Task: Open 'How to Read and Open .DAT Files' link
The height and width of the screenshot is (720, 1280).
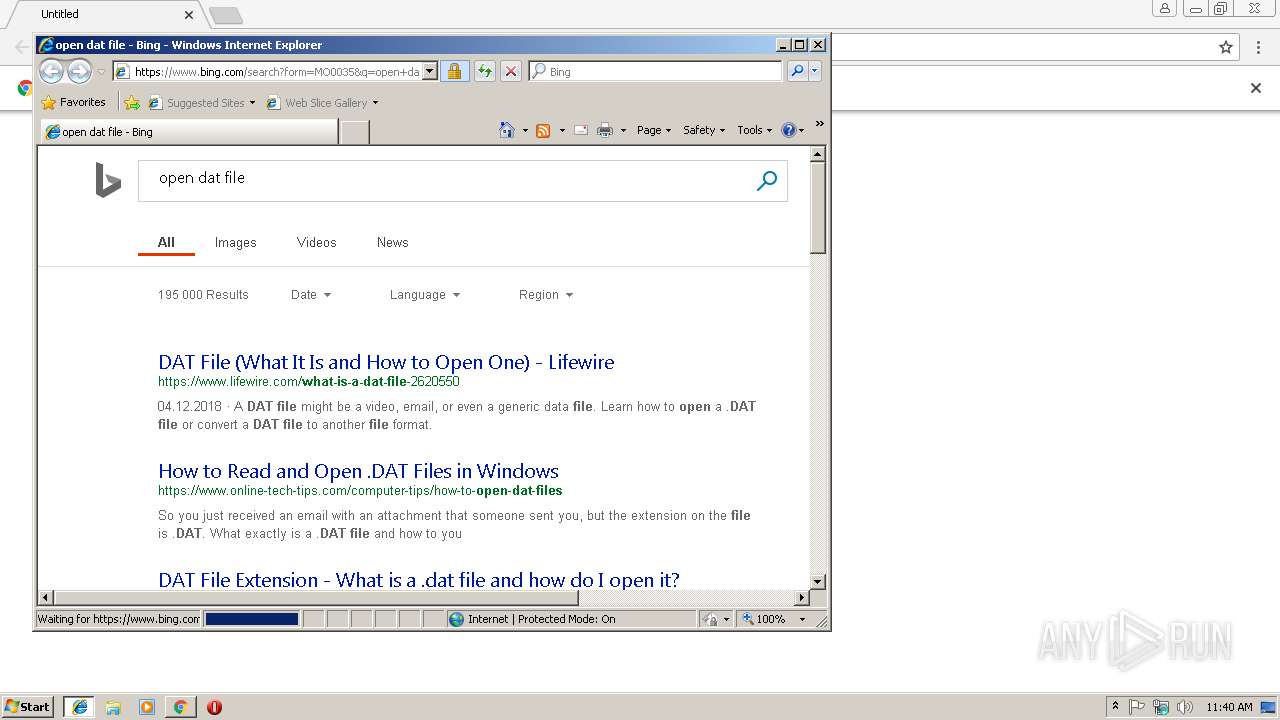Action: coord(358,471)
